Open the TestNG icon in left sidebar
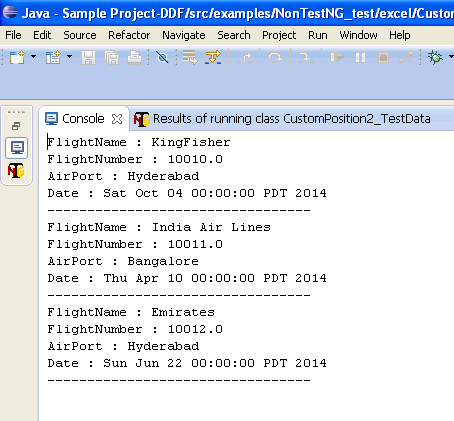 point(16,171)
